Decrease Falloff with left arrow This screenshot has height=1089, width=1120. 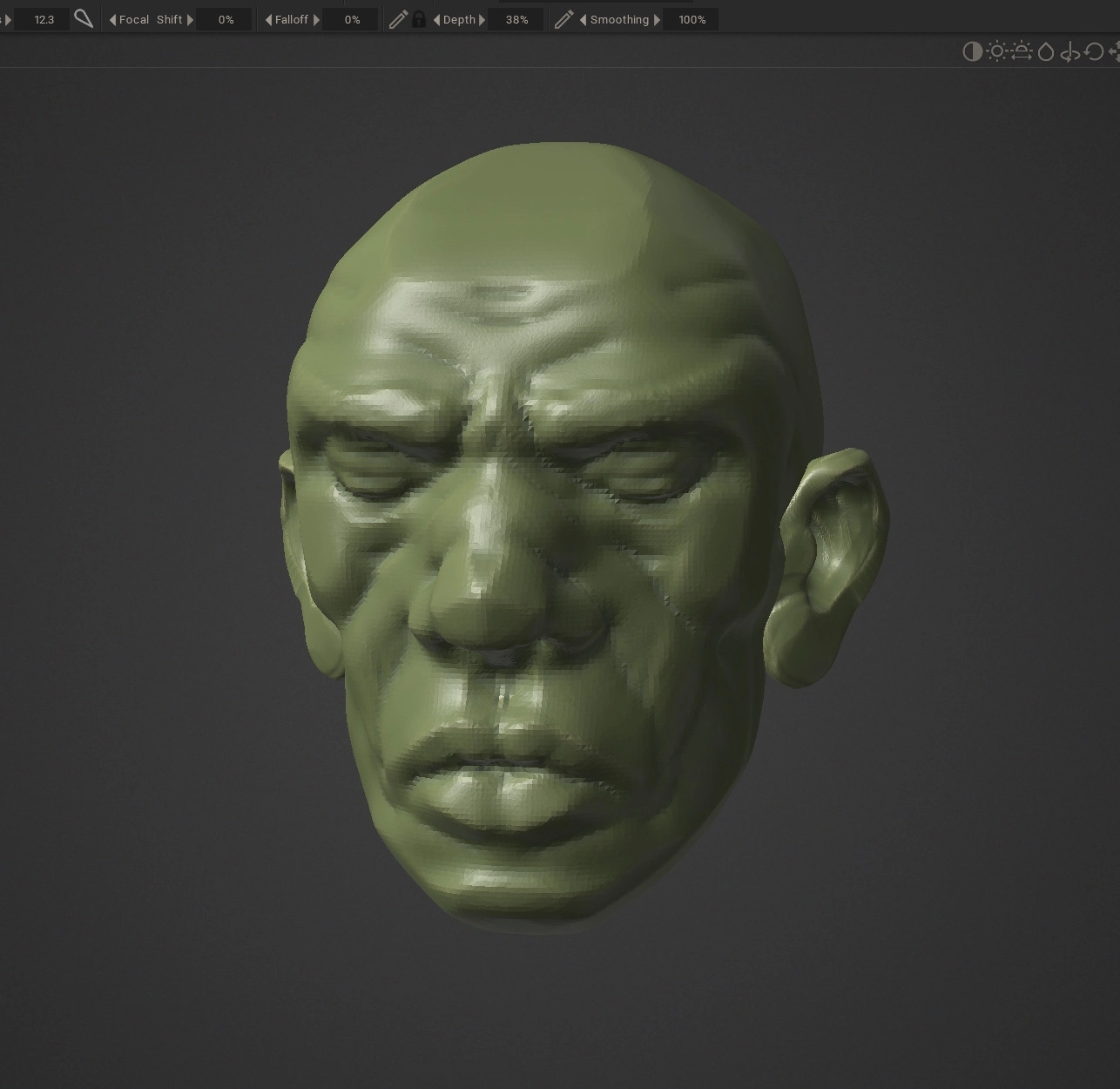(268, 19)
